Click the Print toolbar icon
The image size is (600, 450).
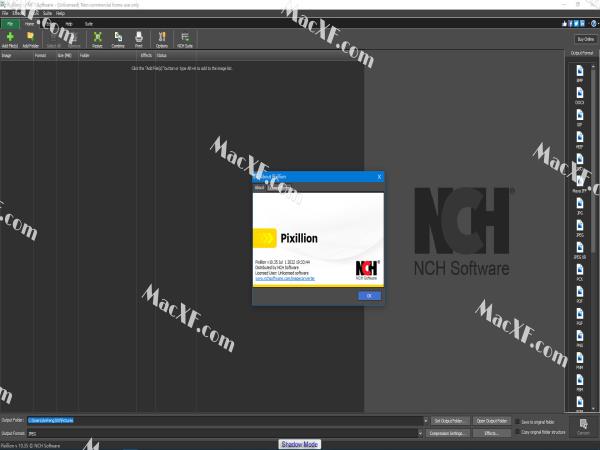(139, 39)
